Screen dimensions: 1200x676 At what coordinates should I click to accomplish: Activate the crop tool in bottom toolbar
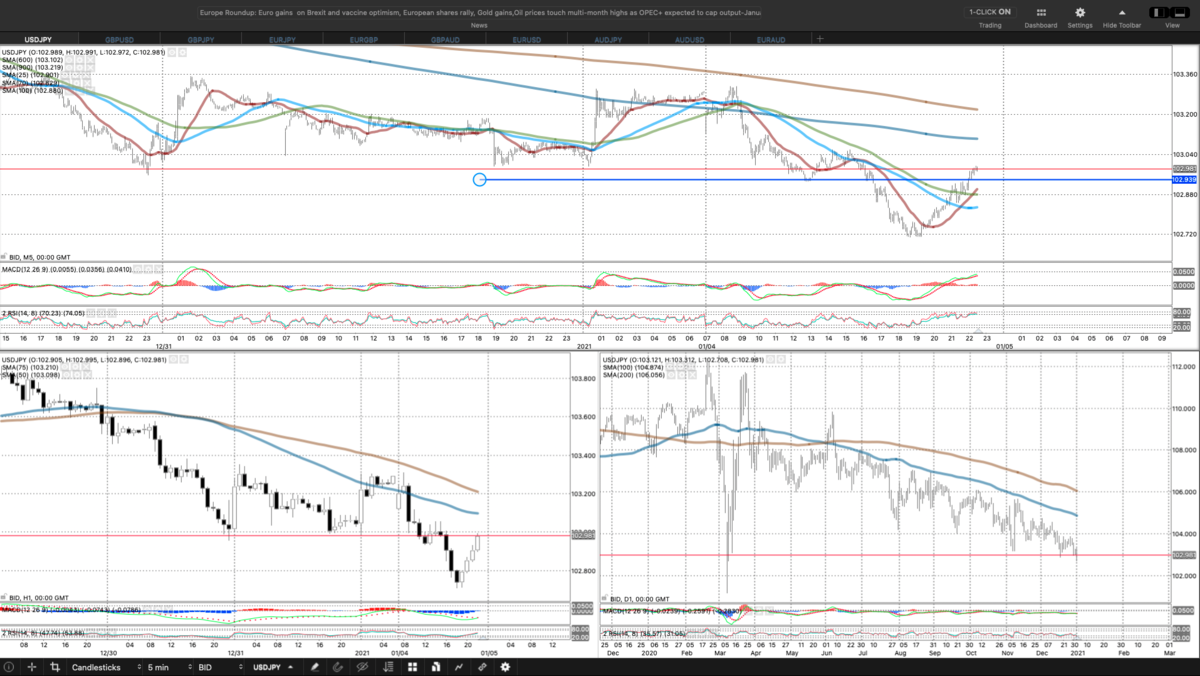(x=55, y=666)
